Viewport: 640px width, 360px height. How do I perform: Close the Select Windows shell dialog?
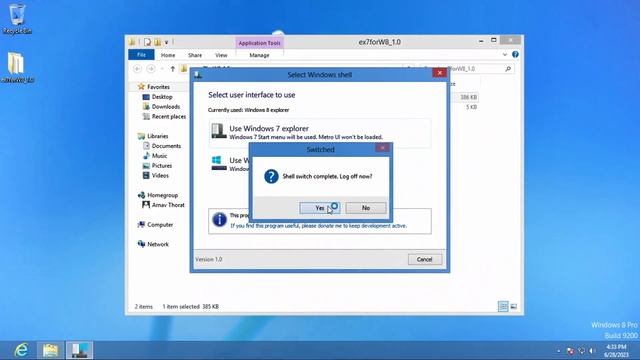[x=440, y=73]
